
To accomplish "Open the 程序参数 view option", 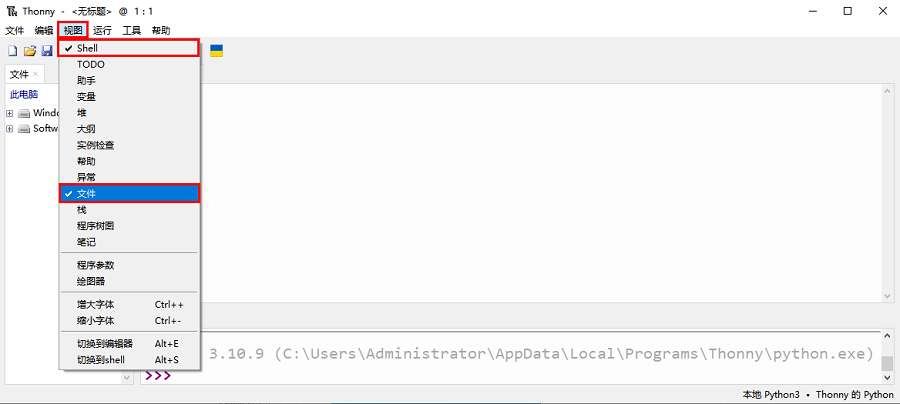I will pyautogui.click(x=96, y=265).
